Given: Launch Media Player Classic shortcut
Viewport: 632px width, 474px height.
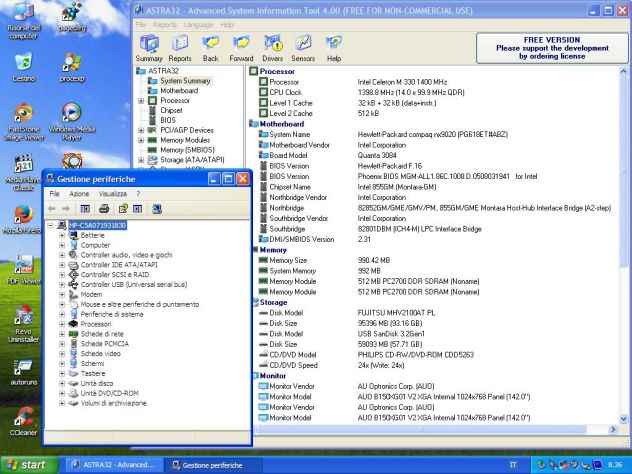Looking at the screenshot, I should (23, 173).
